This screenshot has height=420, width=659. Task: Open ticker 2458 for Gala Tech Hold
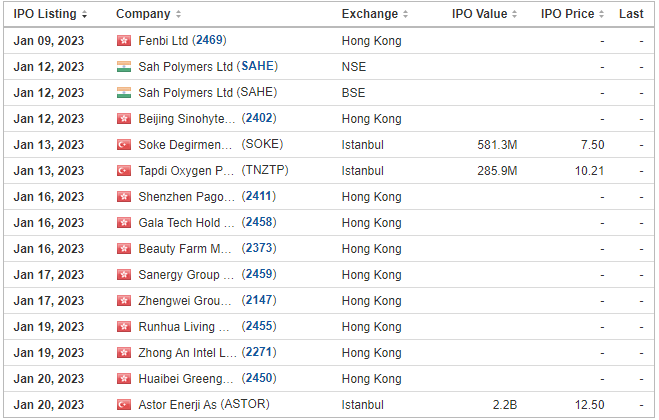(259, 222)
